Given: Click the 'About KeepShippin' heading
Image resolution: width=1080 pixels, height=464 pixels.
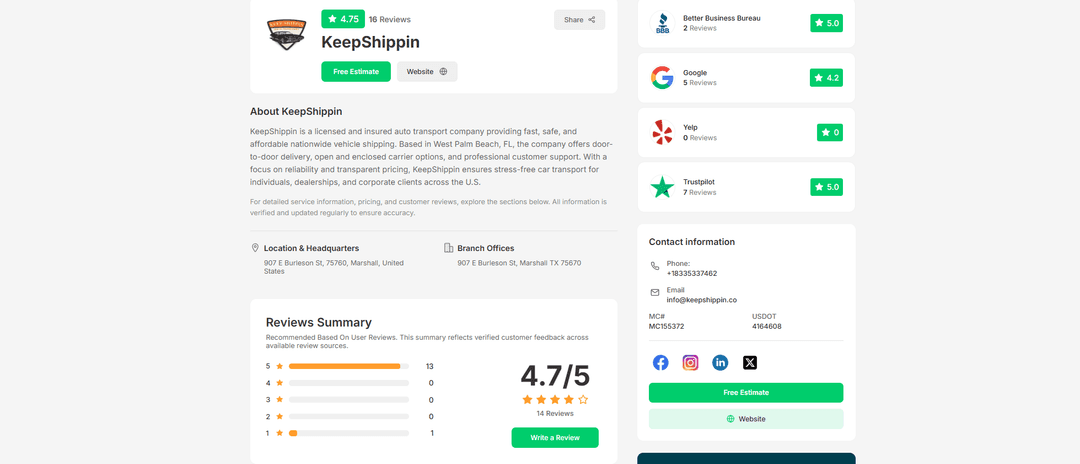Looking at the screenshot, I should (x=296, y=111).
